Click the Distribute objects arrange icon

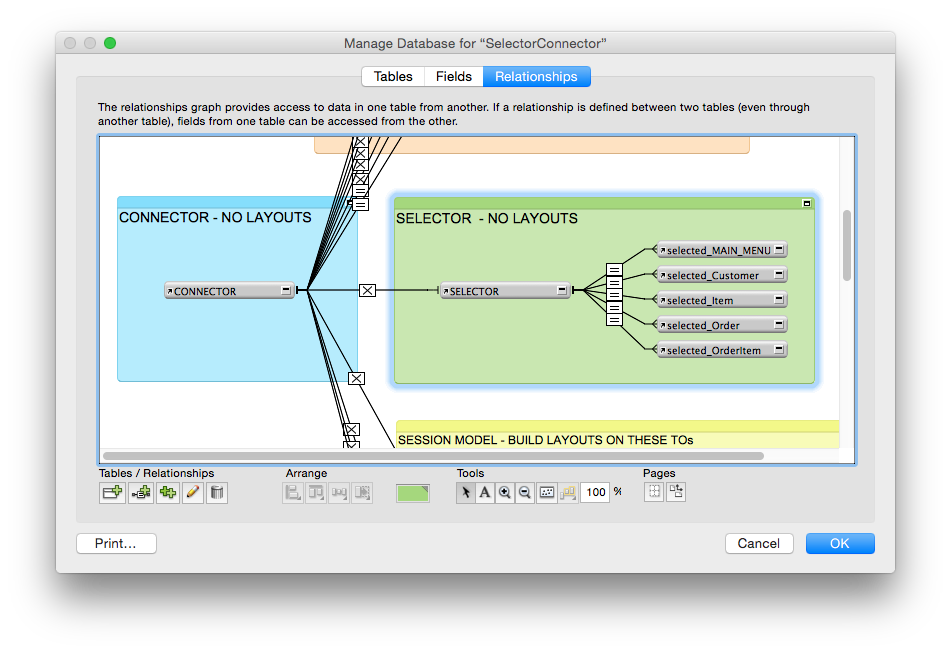pyautogui.click(x=339, y=492)
